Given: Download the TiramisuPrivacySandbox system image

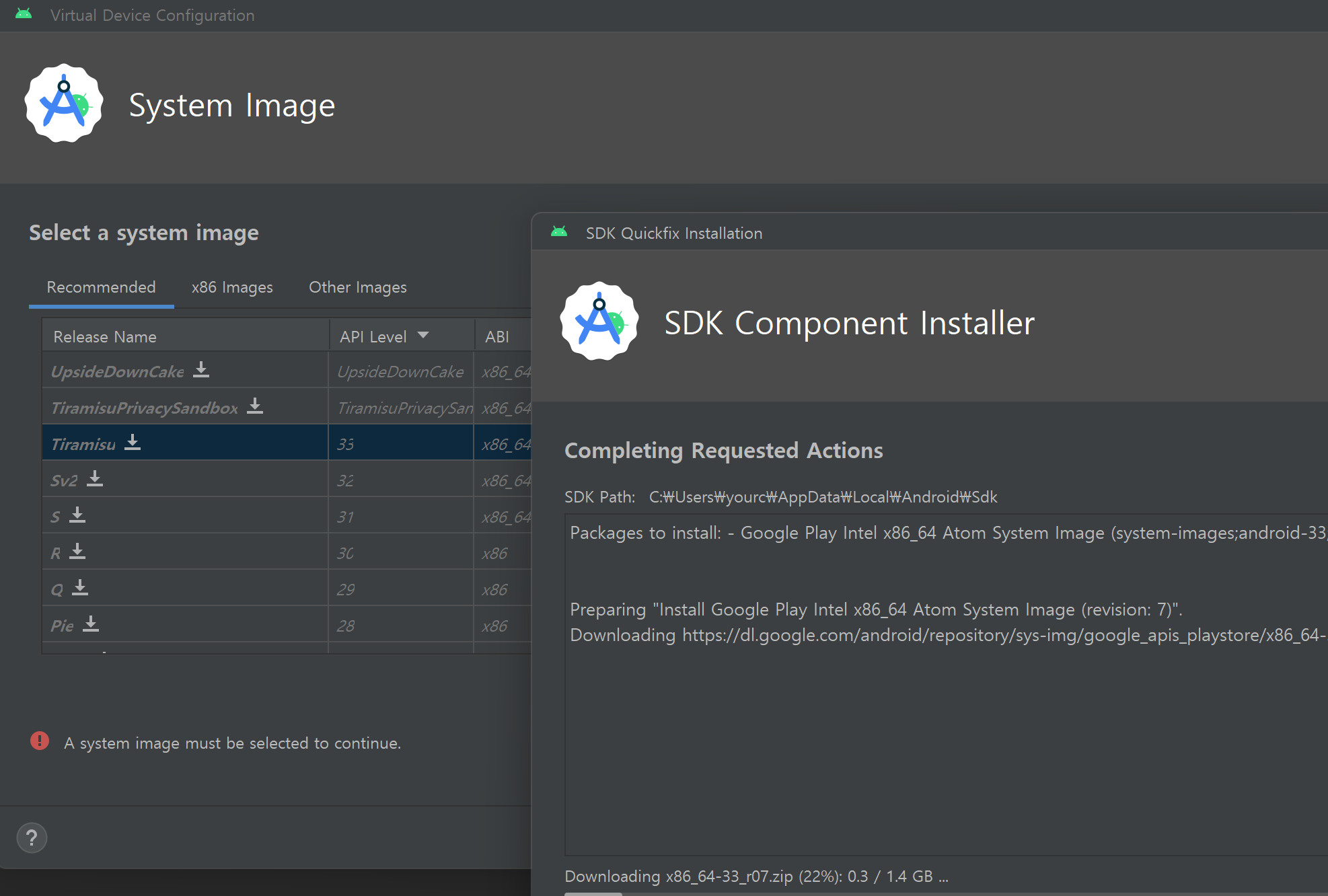Looking at the screenshot, I should pos(254,406).
